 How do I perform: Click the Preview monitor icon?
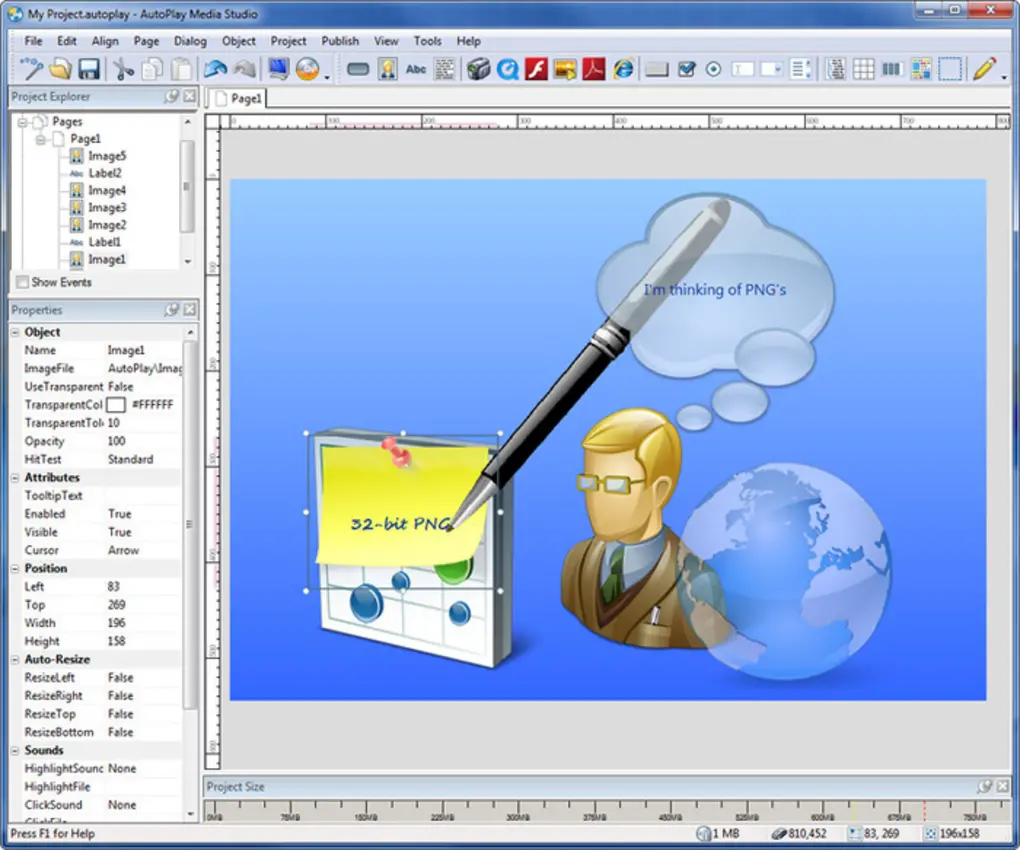pyautogui.click(x=278, y=69)
